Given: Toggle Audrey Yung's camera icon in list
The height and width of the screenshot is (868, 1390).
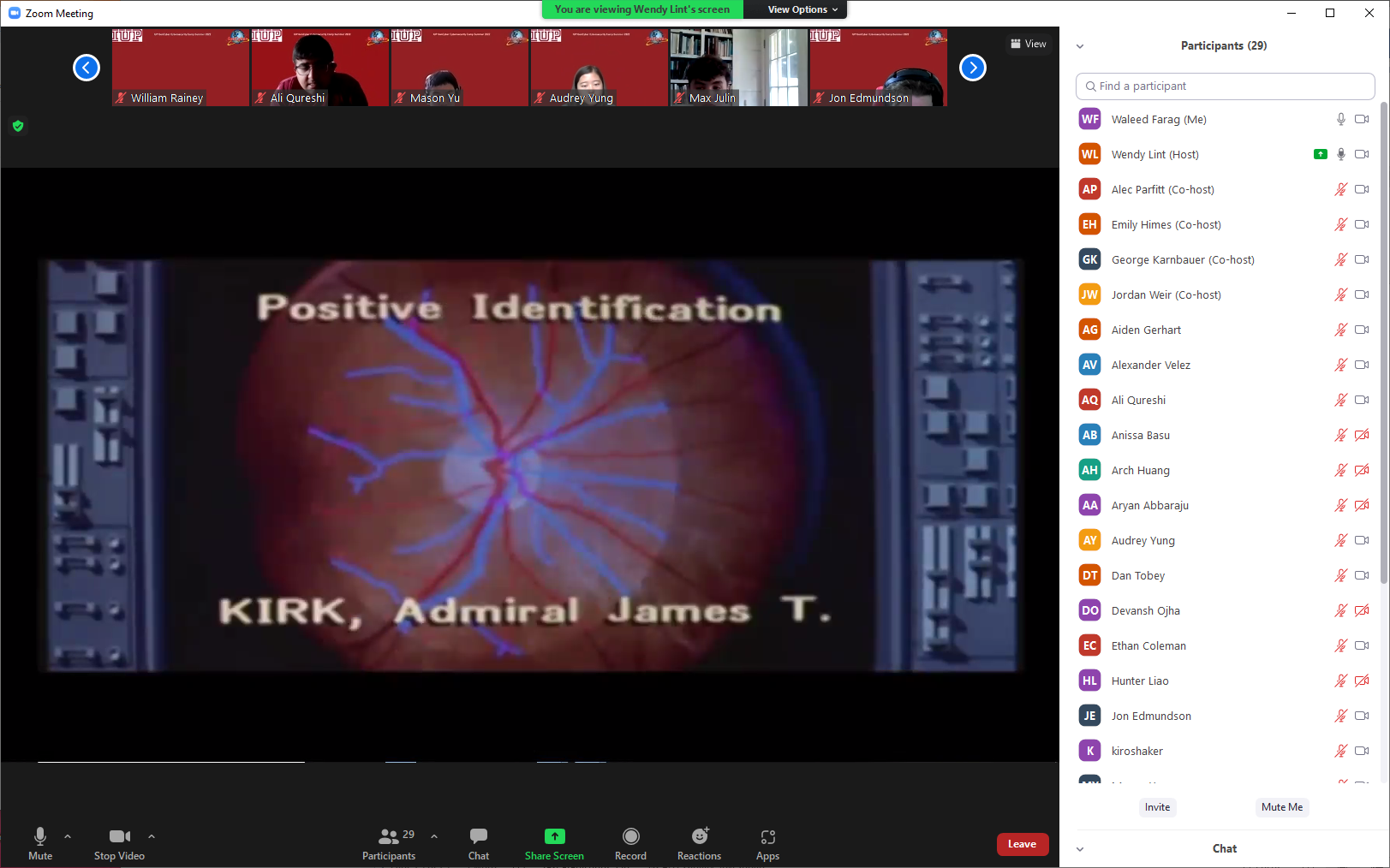Looking at the screenshot, I should click(1362, 540).
